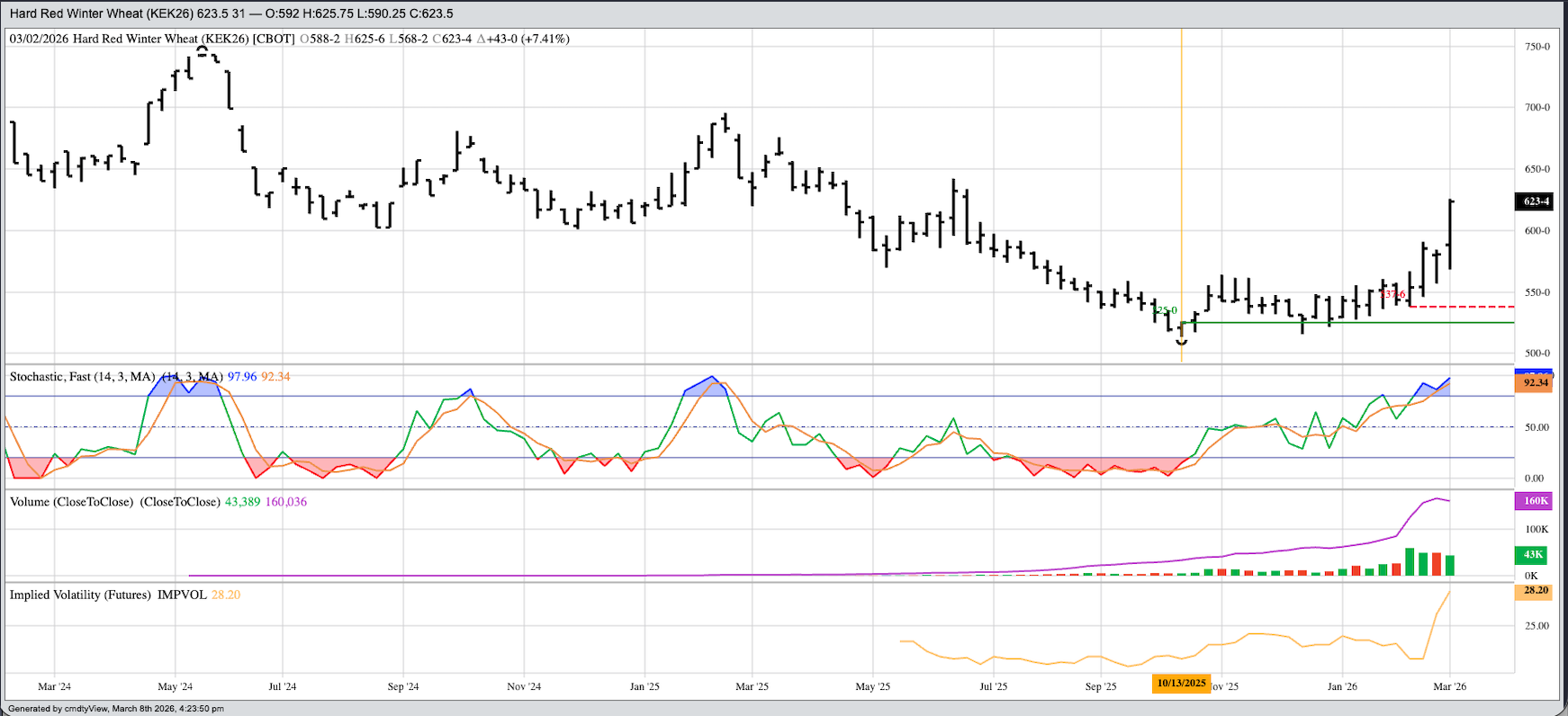Click the black 623-4 last price tag
Image resolution: width=1568 pixels, height=716 pixels.
click(1536, 201)
